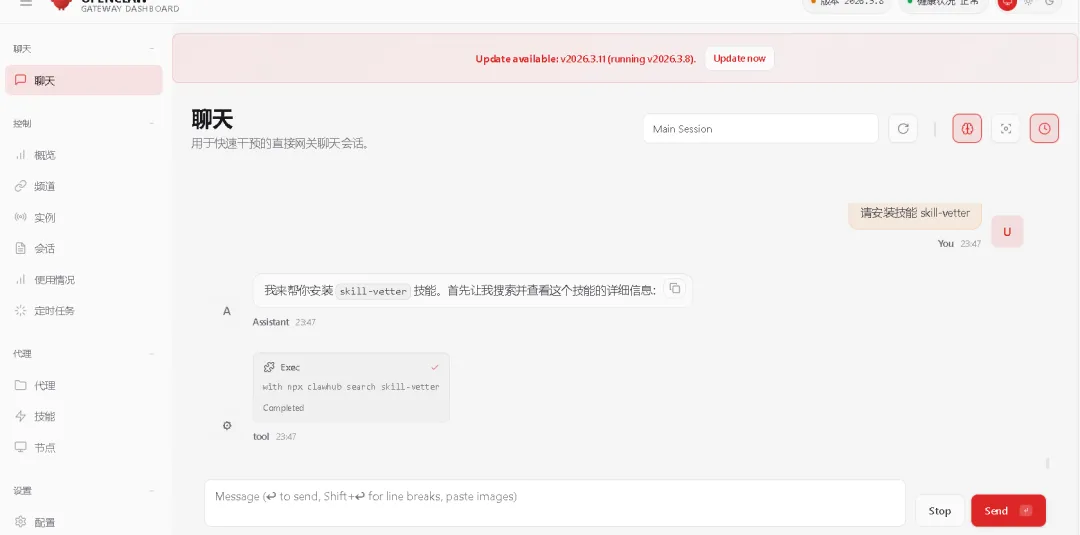Image resolution: width=1080 pixels, height=535 pixels.
Task: Open the Exec tool call card
Action: [x=351, y=387]
